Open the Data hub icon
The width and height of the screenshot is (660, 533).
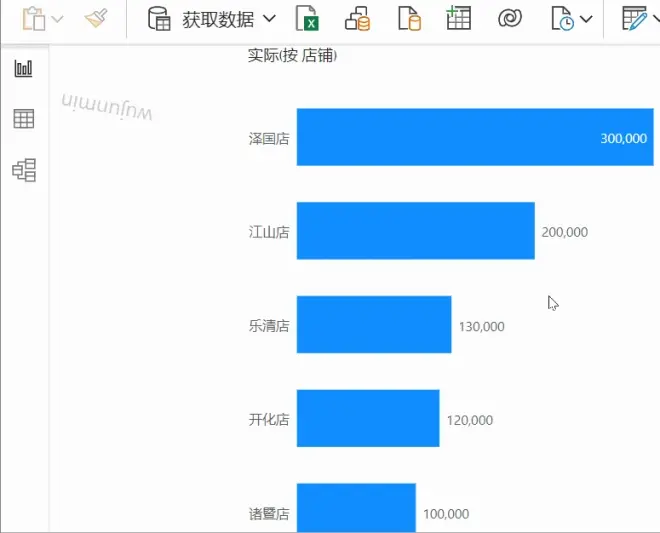(x=357, y=19)
